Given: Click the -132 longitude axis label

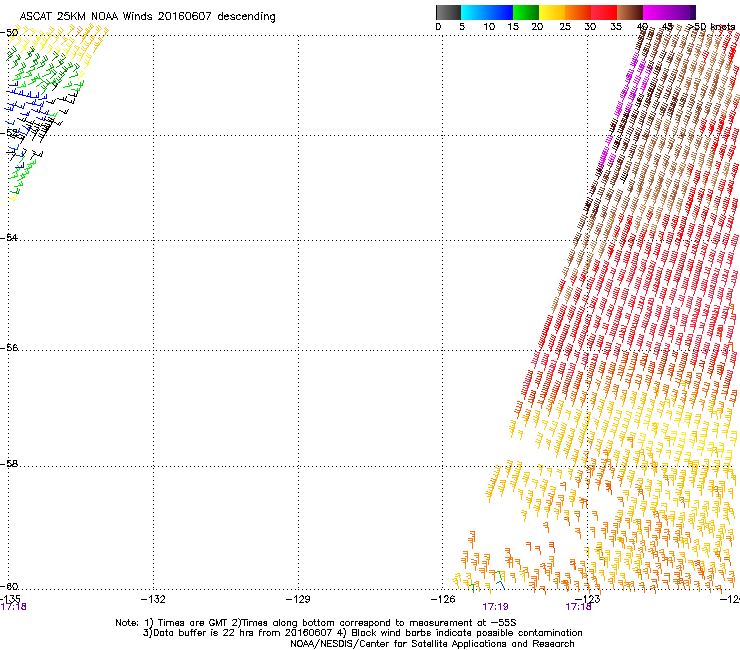Looking at the screenshot, I should 153,599.
